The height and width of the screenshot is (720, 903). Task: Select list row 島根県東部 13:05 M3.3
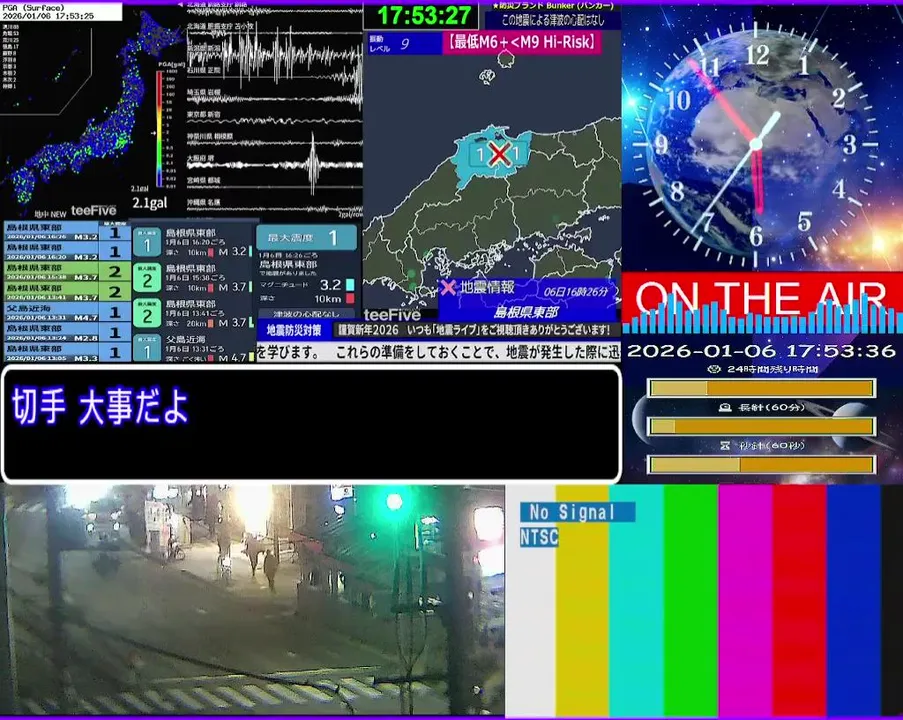click(67, 352)
